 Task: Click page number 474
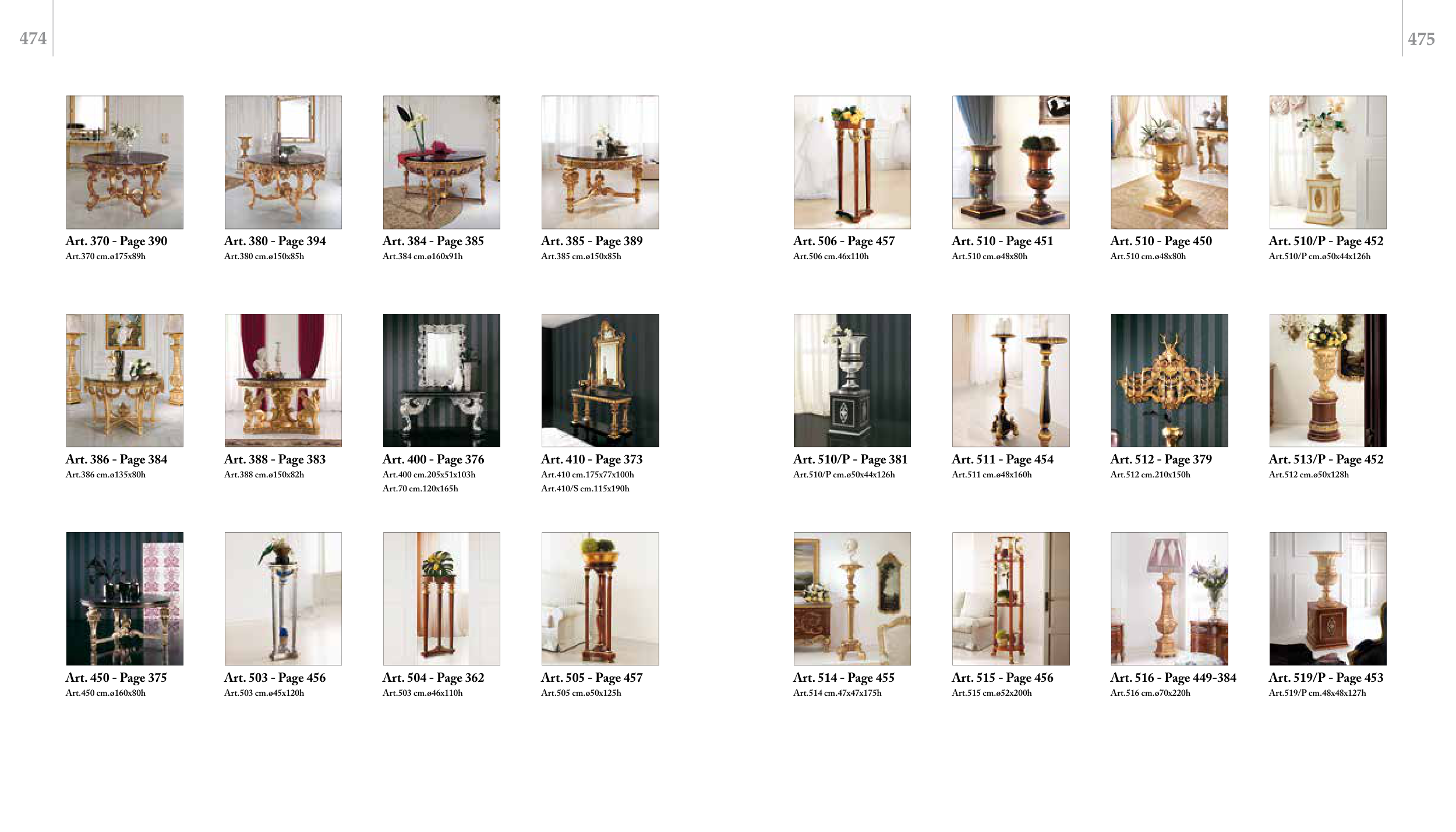(x=33, y=38)
